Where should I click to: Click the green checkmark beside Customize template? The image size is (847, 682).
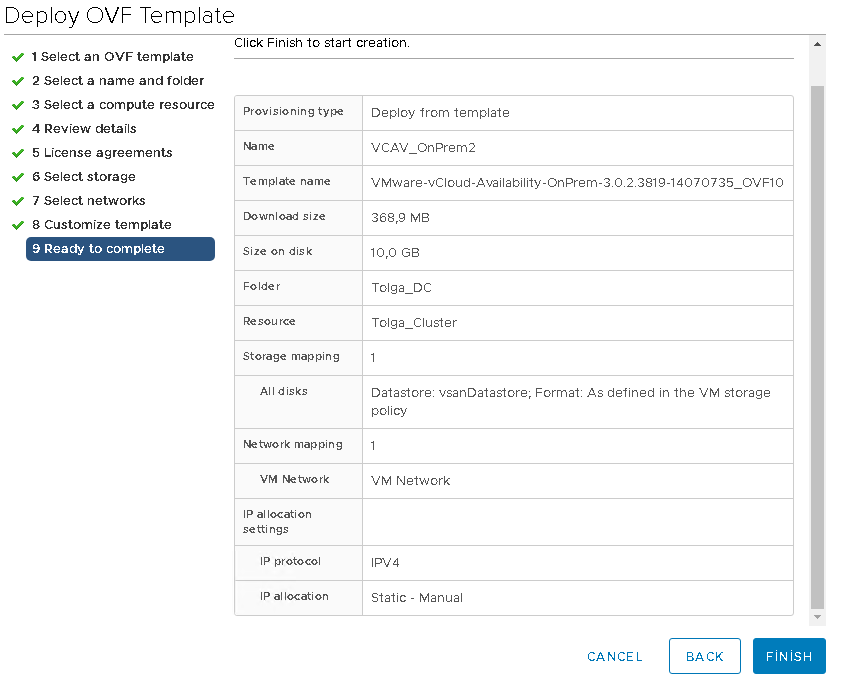(x=18, y=225)
